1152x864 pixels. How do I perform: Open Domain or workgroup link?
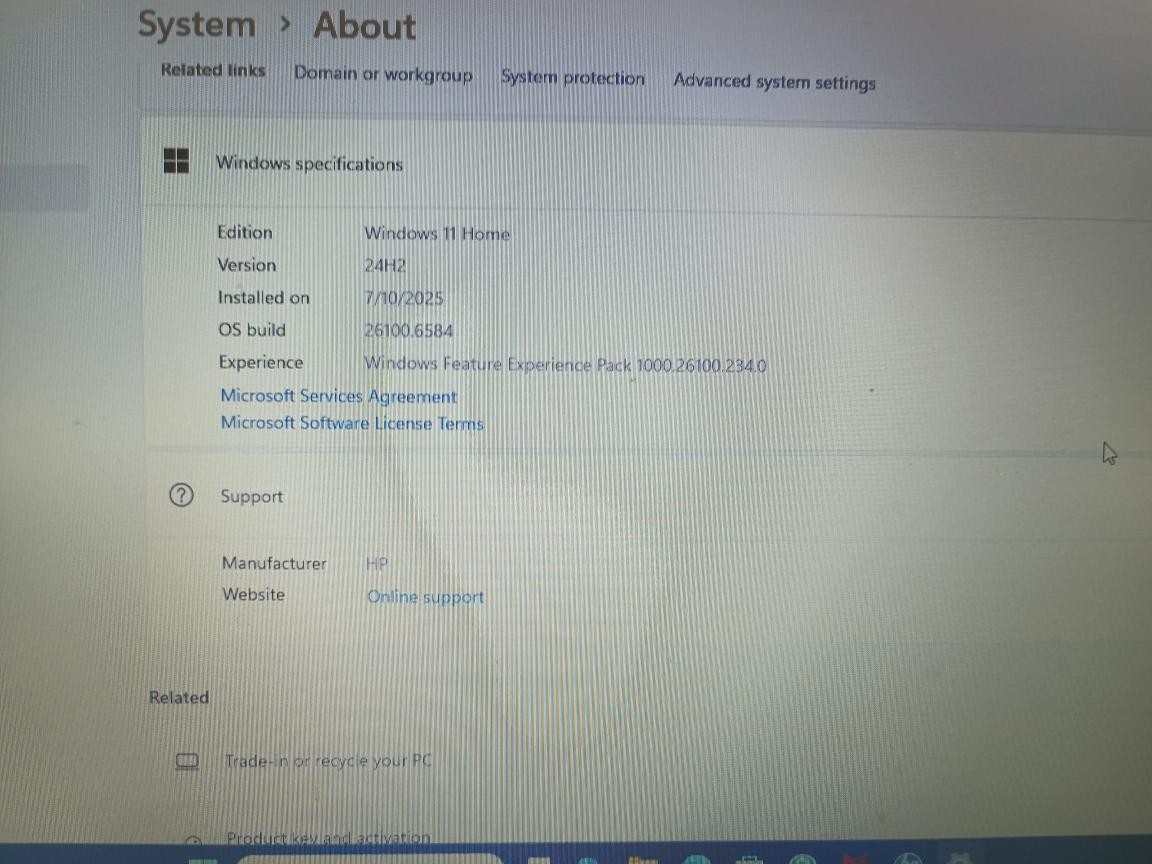tap(383, 74)
